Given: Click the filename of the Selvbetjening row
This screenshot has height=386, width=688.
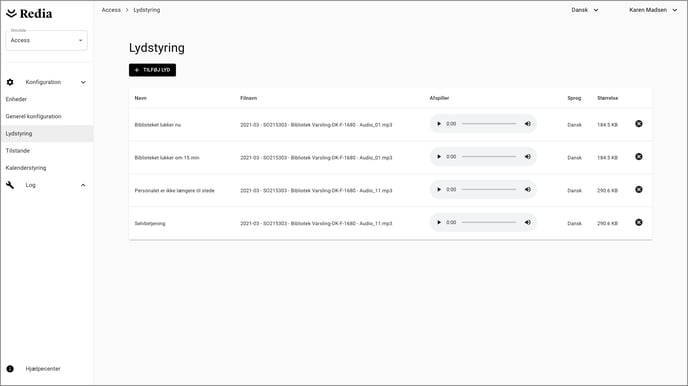Looking at the screenshot, I should (316, 224).
